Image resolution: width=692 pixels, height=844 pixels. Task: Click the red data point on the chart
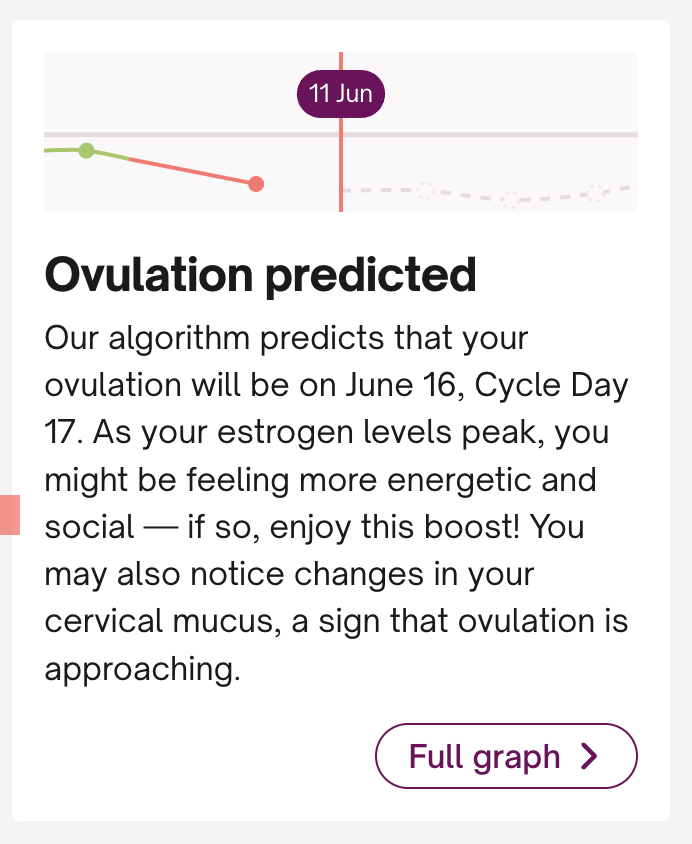(x=256, y=184)
